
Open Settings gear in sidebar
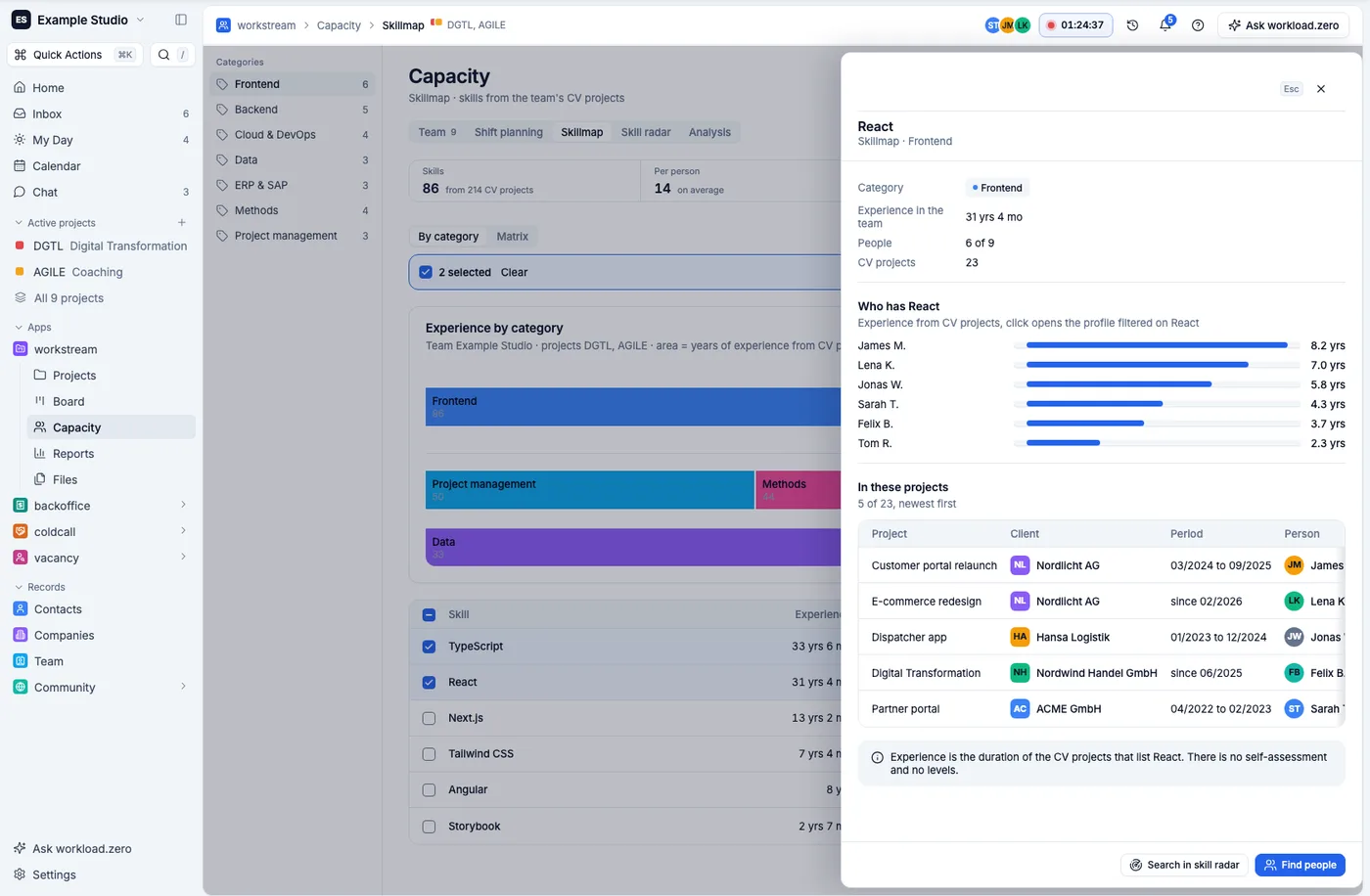[20, 874]
